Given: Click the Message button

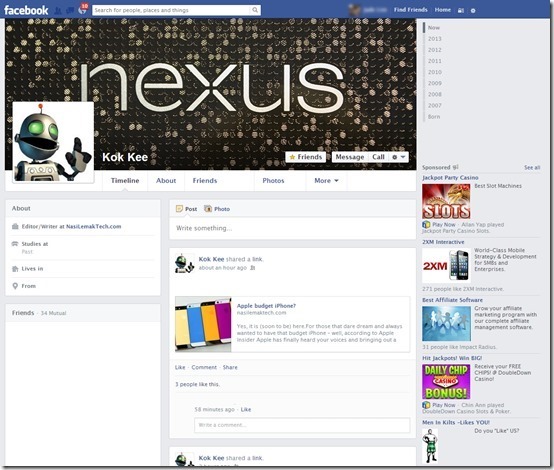Looking at the screenshot, I should (350, 157).
